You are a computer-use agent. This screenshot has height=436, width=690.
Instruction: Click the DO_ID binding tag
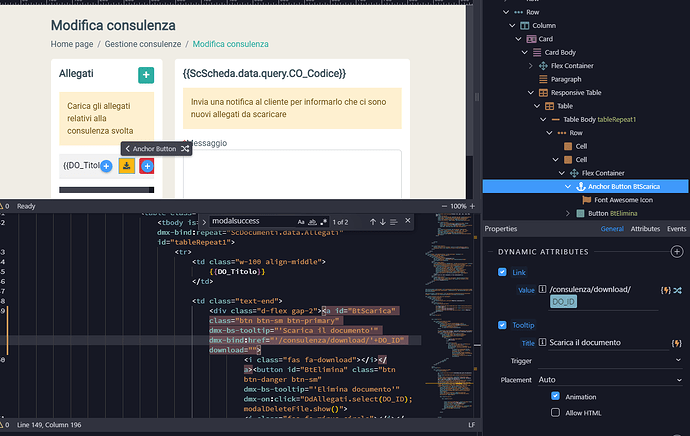(x=563, y=302)
